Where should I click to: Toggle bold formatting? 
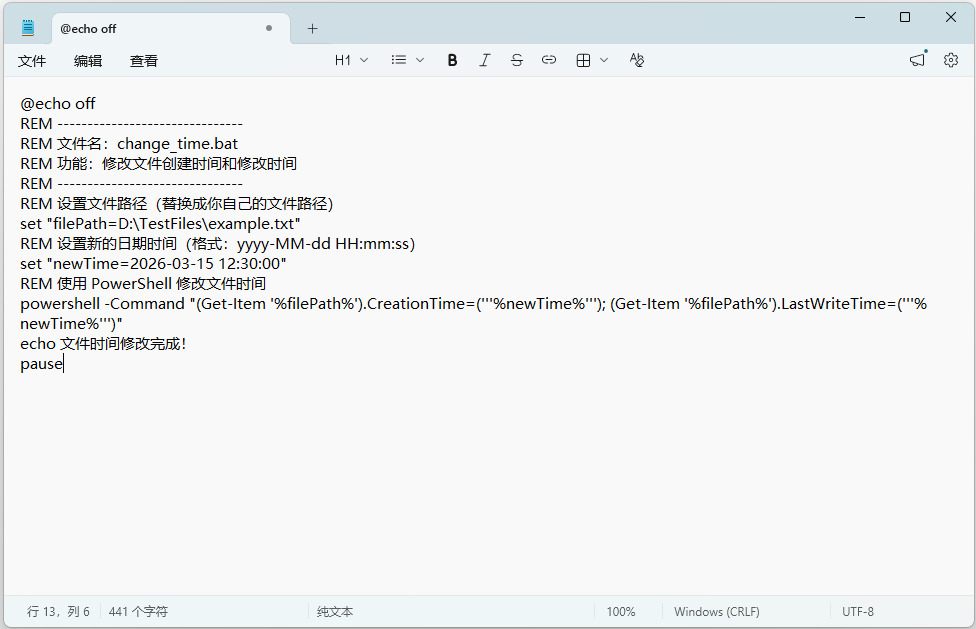452,60
